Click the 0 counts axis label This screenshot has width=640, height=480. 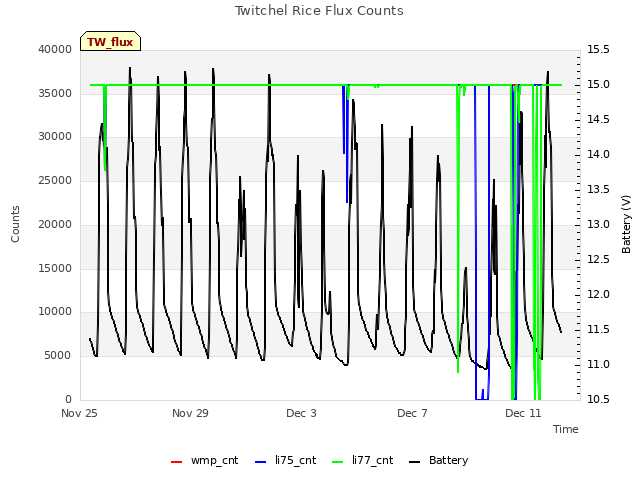click(x=68, y=399)
